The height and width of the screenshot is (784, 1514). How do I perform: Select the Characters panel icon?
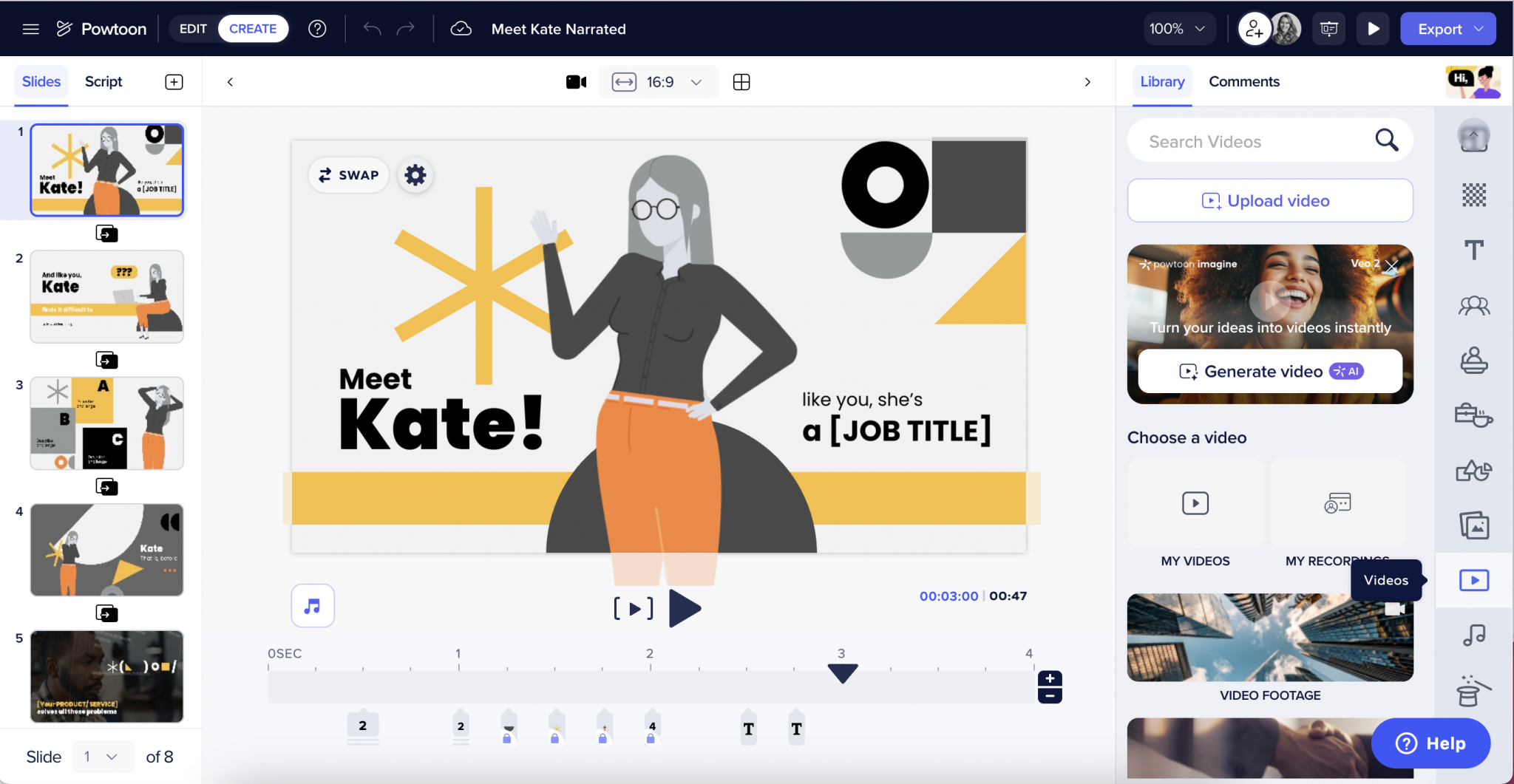click(1473, 305)
